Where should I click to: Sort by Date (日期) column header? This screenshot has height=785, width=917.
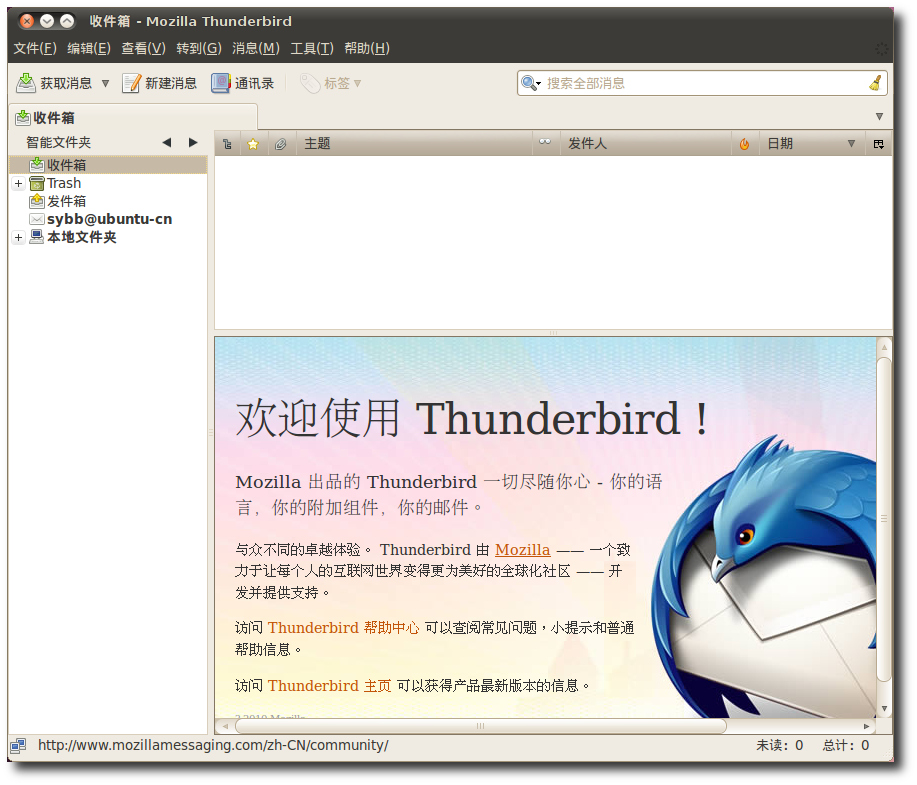point(812,144)
